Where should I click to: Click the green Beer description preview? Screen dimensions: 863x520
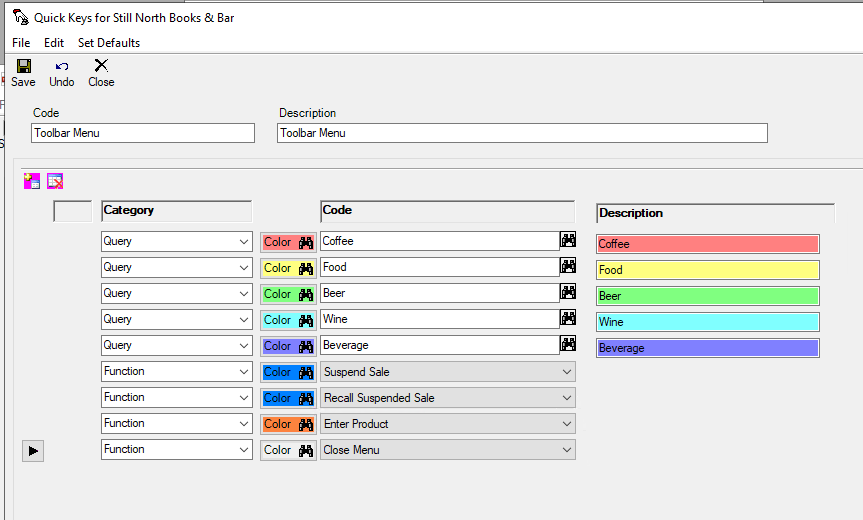tap(708, 295)
